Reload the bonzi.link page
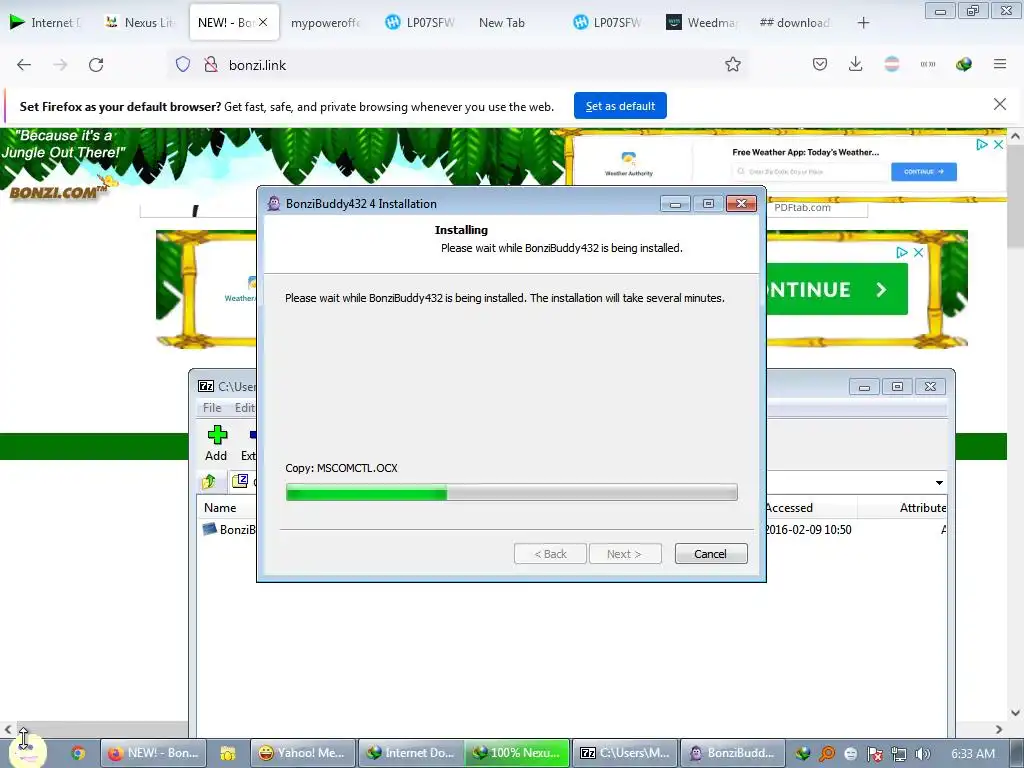Screen dimensions: 1024x768 96,65
